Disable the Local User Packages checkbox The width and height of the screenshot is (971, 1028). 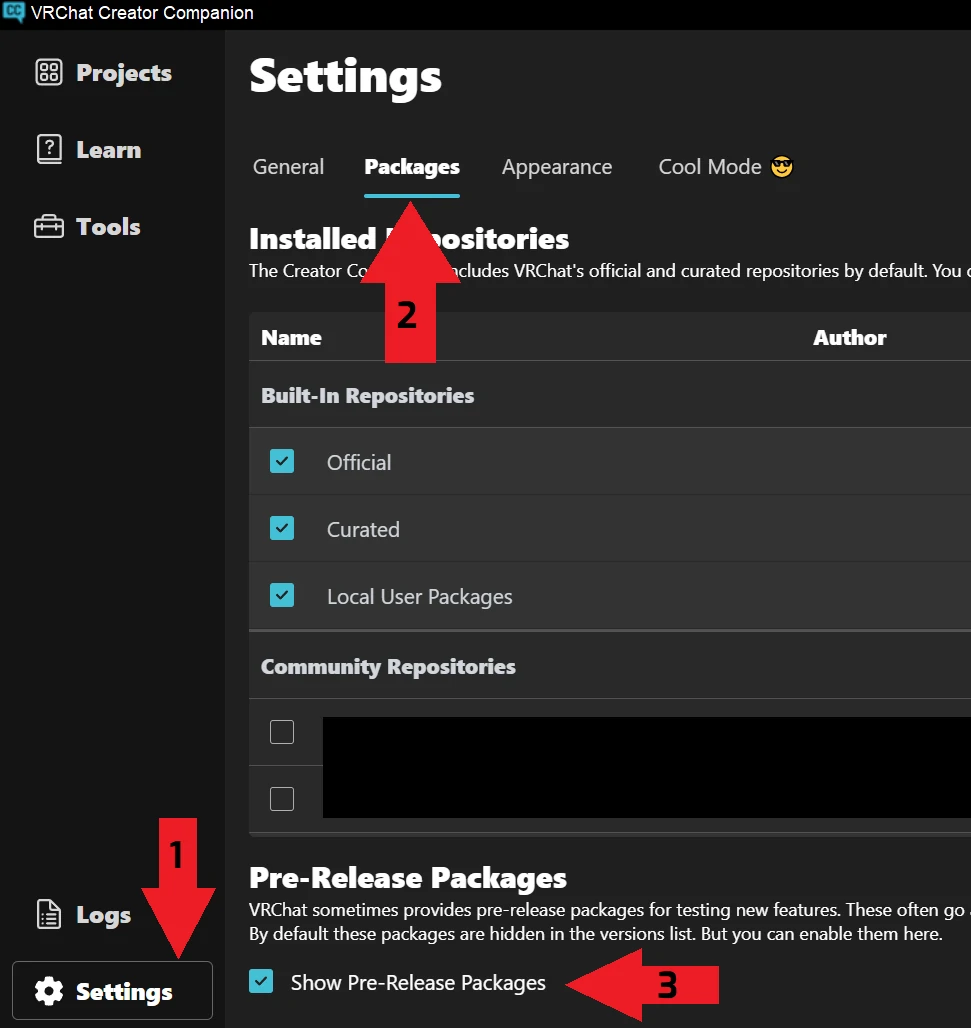click(x=282, y=595)
